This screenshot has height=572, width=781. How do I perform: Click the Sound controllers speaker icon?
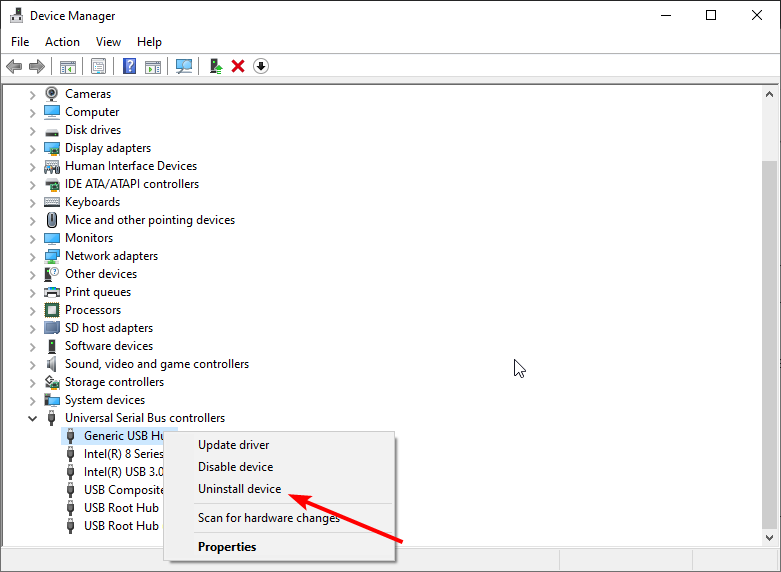click(52, 364)
